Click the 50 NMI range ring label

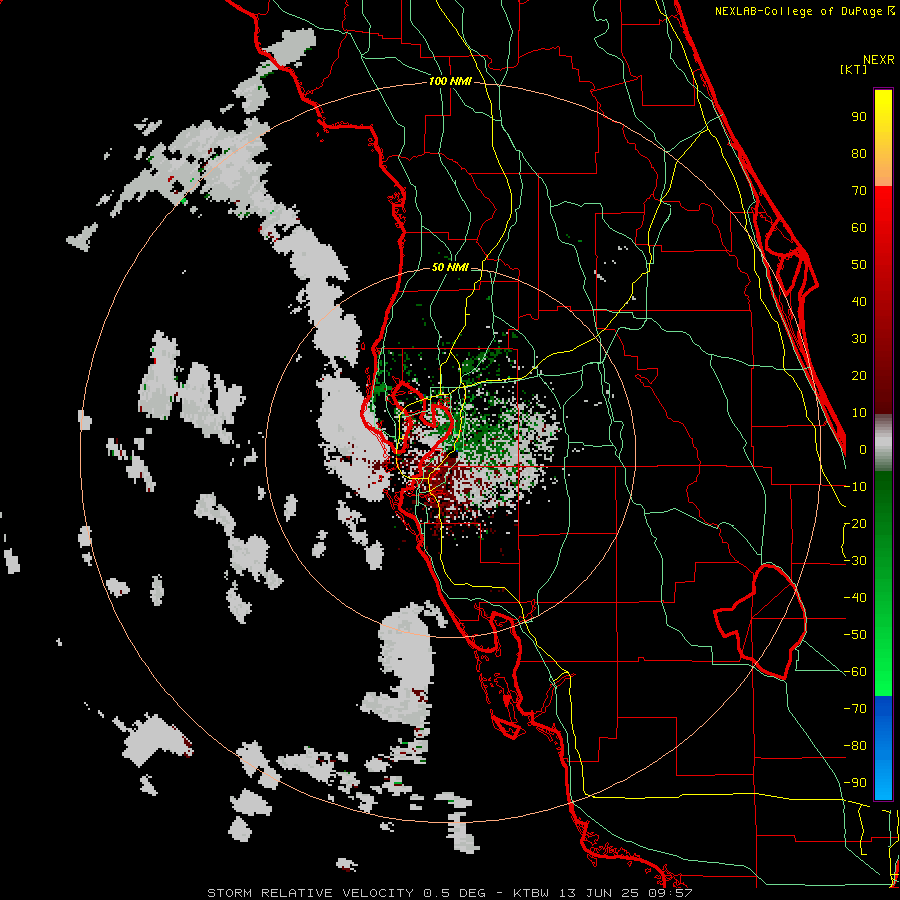[450, 267]
